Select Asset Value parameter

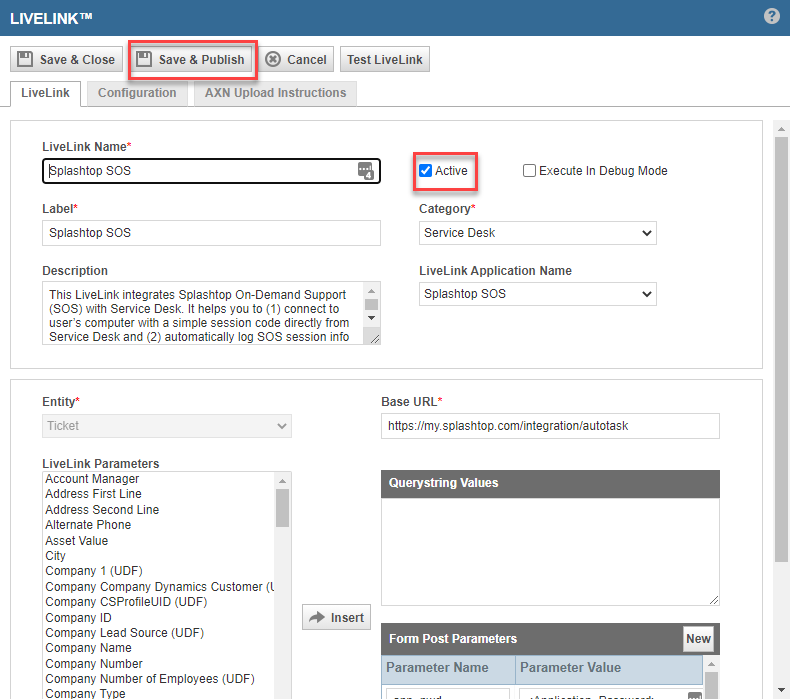(77, 541)
